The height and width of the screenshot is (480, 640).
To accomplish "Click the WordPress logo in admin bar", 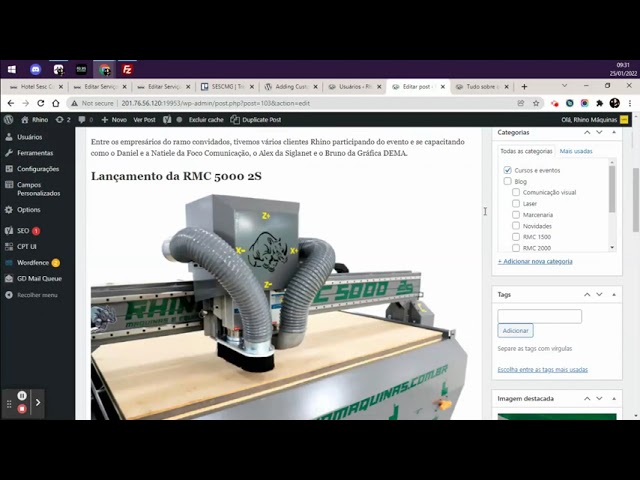I will coord(9,119).
